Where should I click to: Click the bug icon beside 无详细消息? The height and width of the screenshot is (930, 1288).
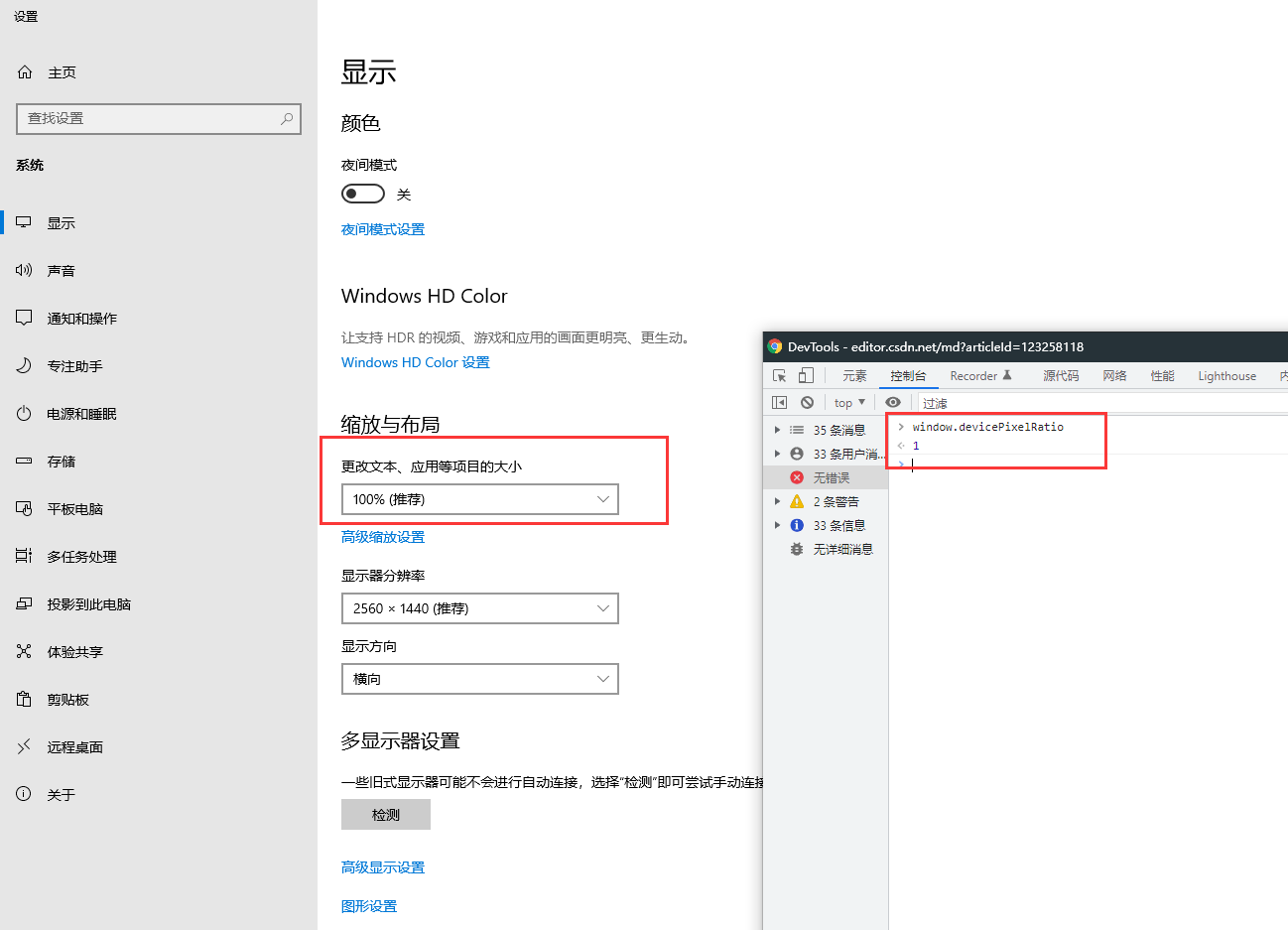tap(796, 549)
